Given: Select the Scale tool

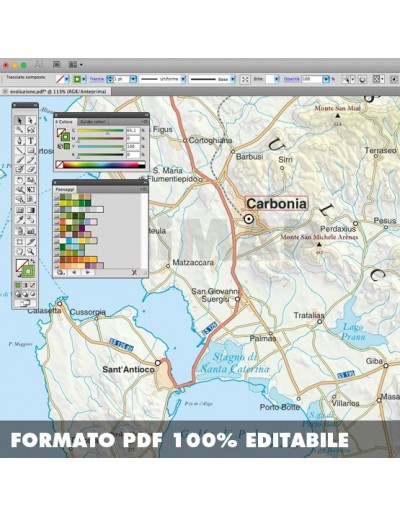Looking at the screenshot, I should pos(31,180).
